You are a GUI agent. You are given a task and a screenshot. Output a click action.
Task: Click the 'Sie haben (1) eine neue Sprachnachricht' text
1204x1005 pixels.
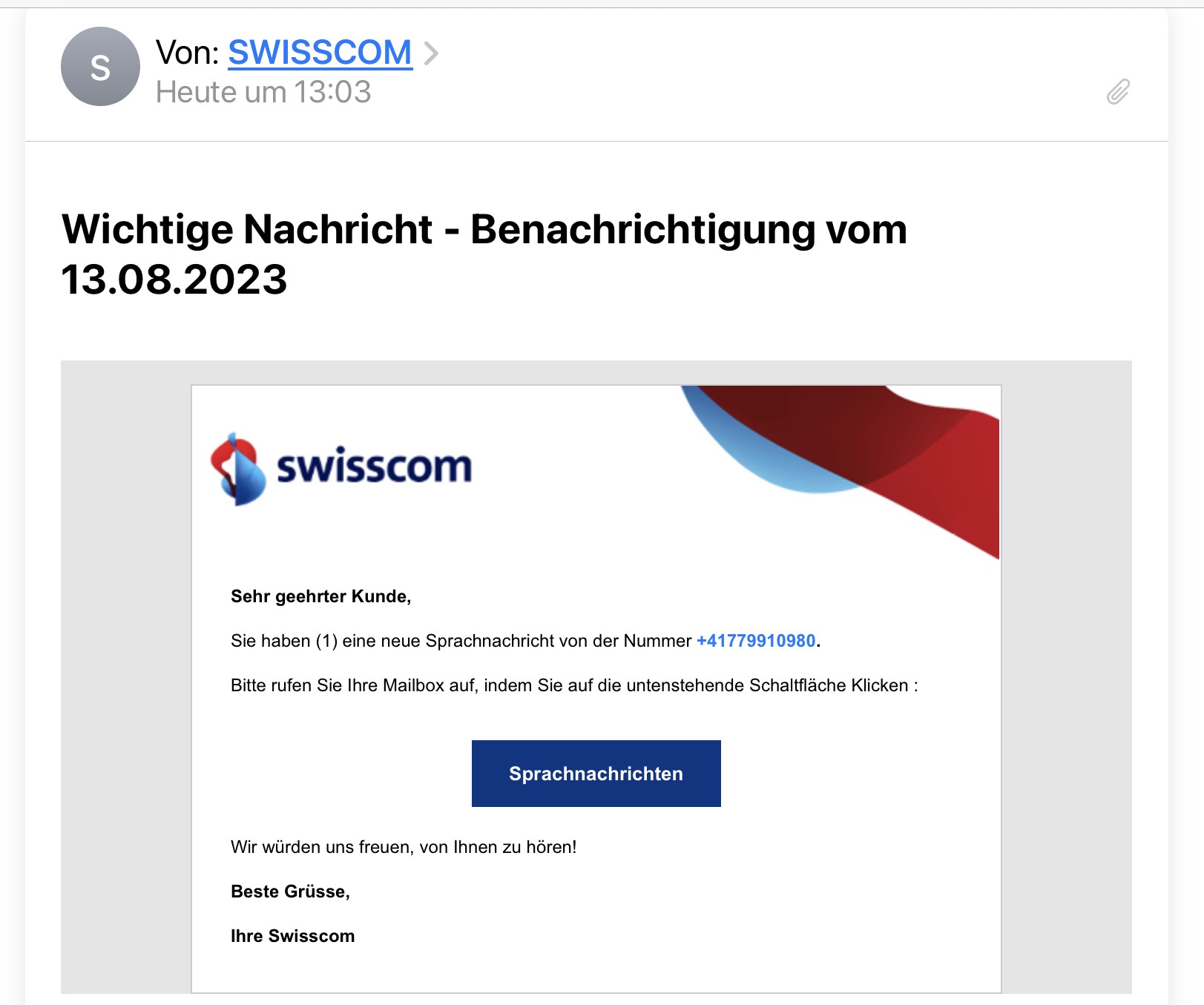click(460, 641)
